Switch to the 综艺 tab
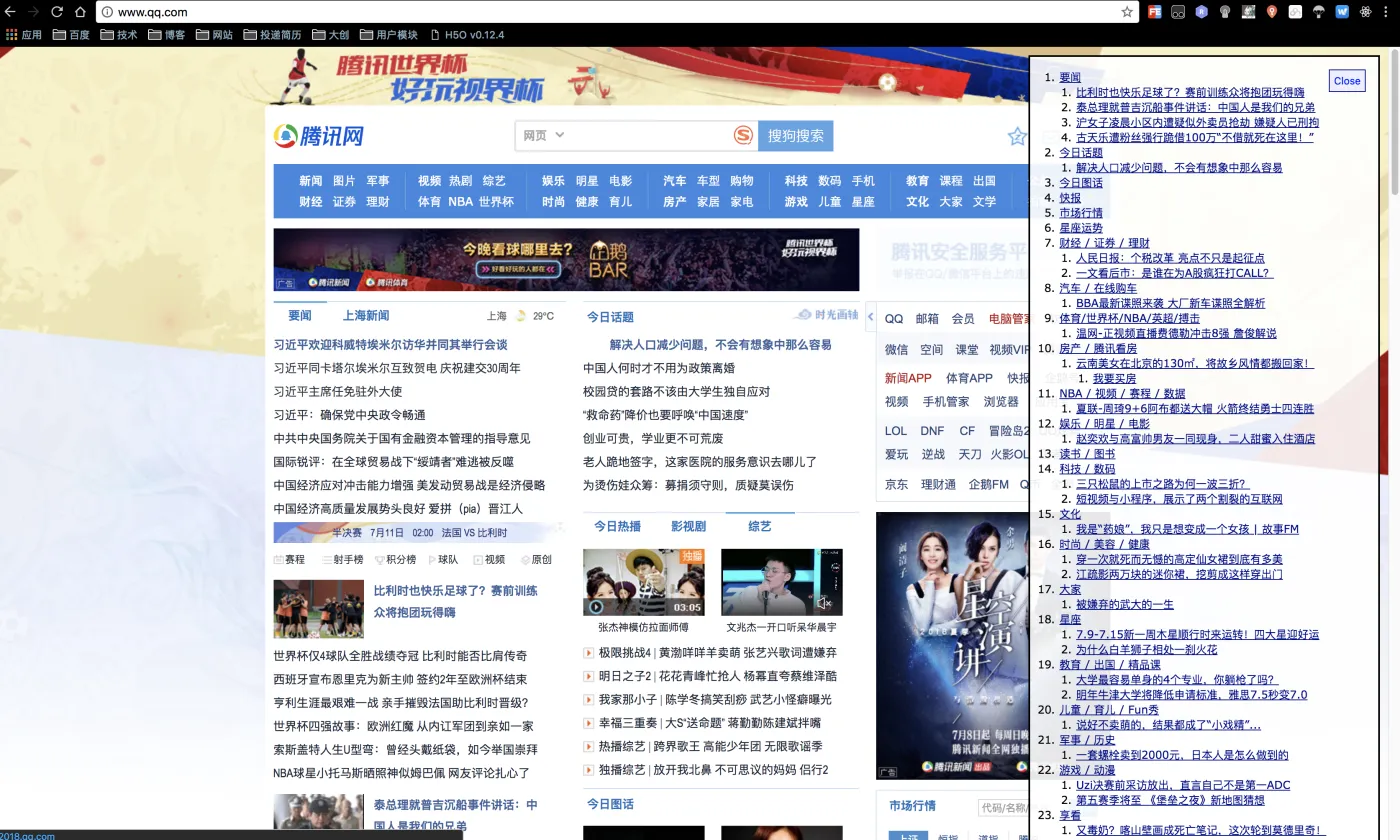This screenshot has height=840, width=1400. pyautogui.click(x=760, y=526)
